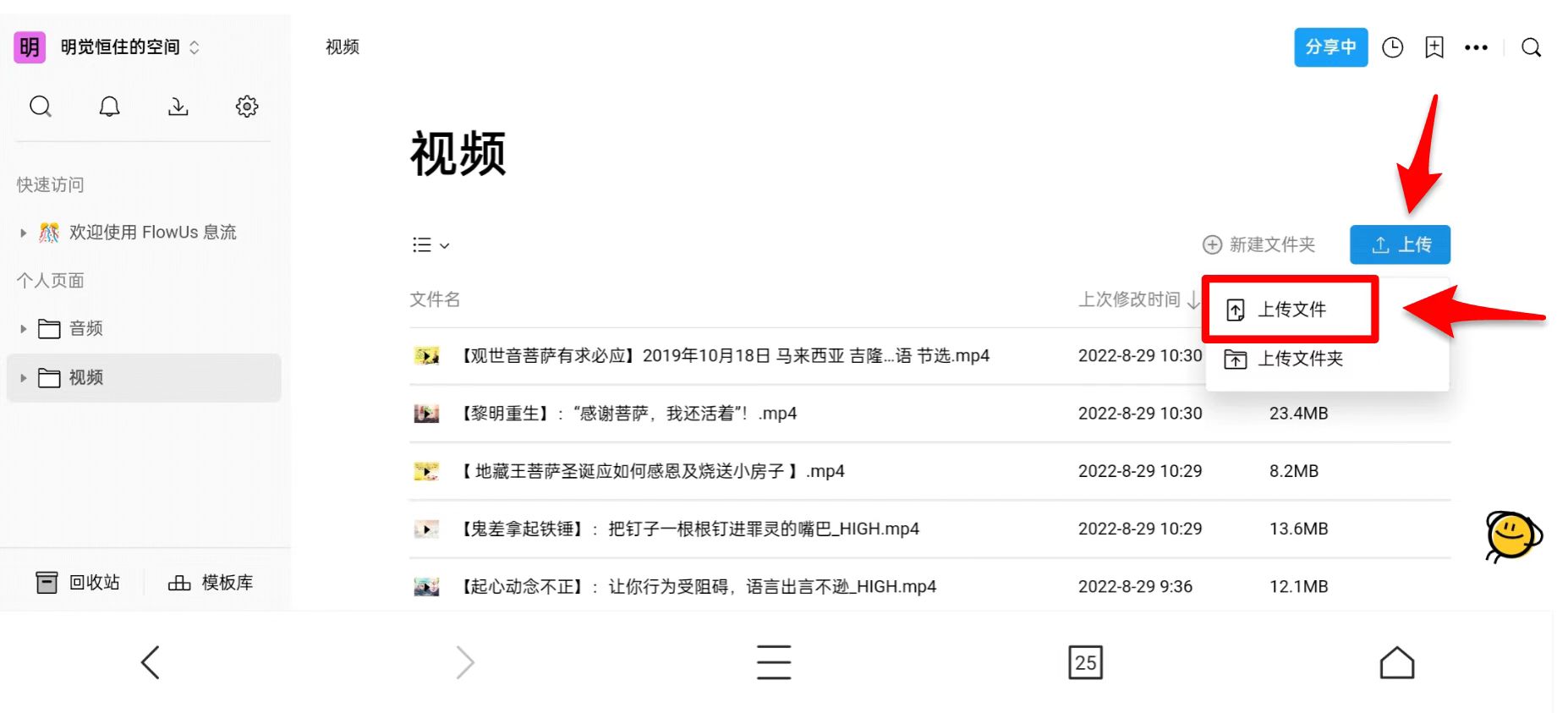1568x713 pixels.
Task: Click the blue 上传 button
Action: (1400, 244)
